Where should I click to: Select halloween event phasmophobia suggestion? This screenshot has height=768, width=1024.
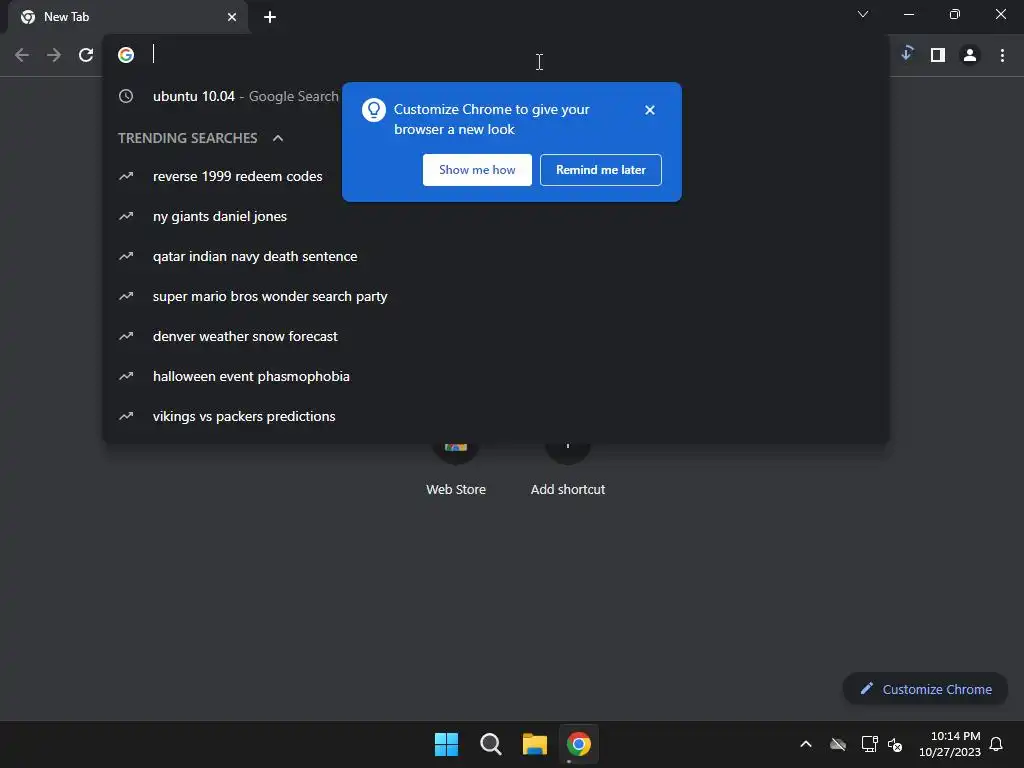click(x=496, y=376)
